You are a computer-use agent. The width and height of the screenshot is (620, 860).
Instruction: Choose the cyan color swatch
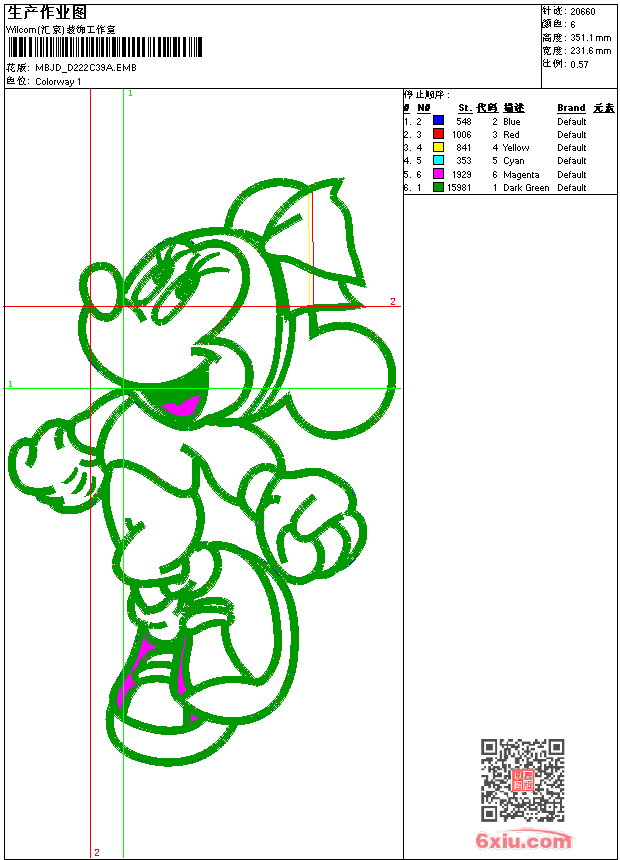coord(438,160)
